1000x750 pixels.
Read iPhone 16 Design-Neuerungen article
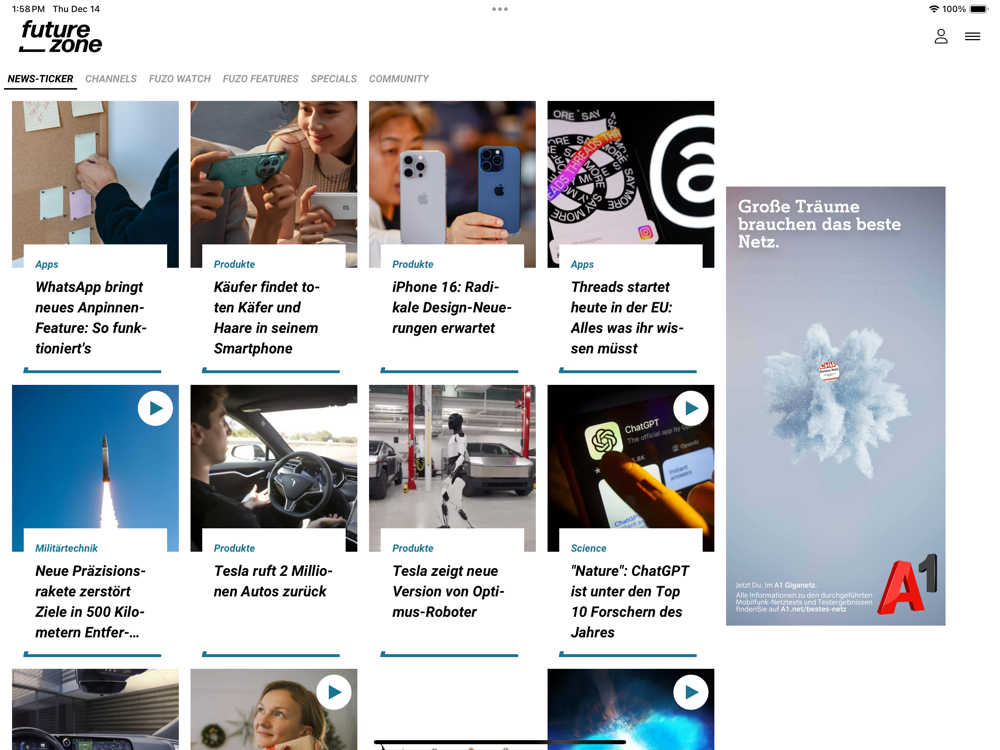click(452, 307)
